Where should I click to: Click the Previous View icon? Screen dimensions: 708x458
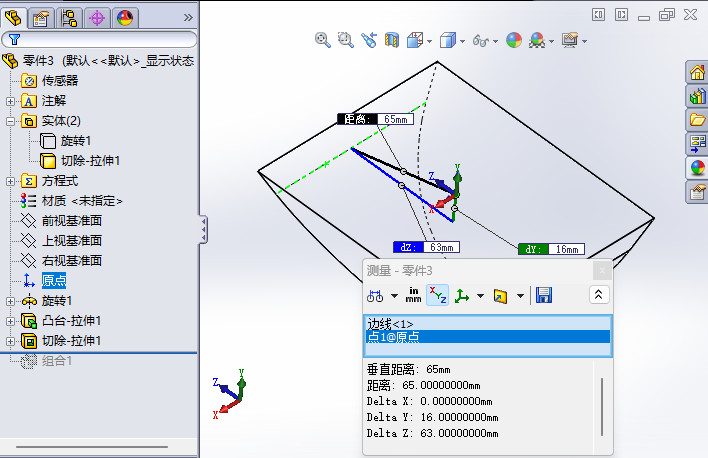pos(369,40)
